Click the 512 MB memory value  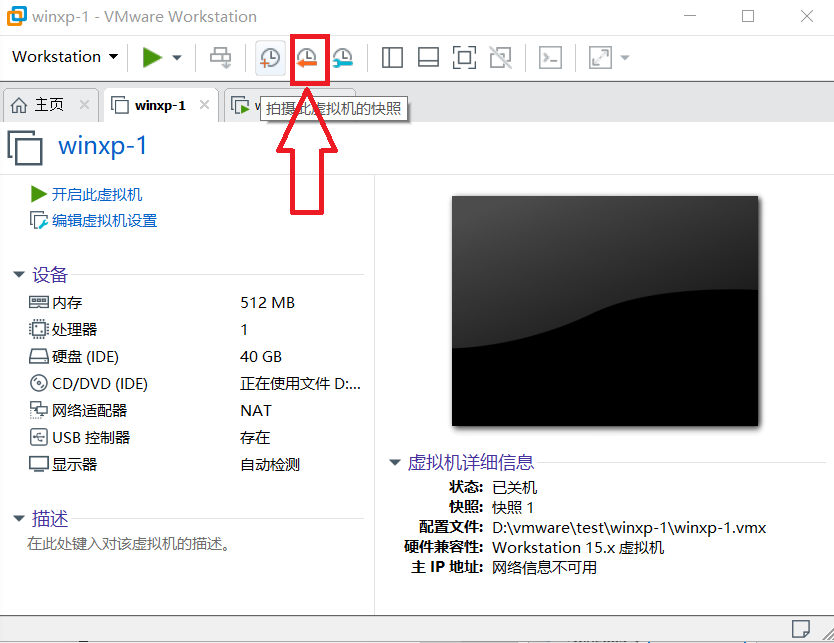click(268, 303)
